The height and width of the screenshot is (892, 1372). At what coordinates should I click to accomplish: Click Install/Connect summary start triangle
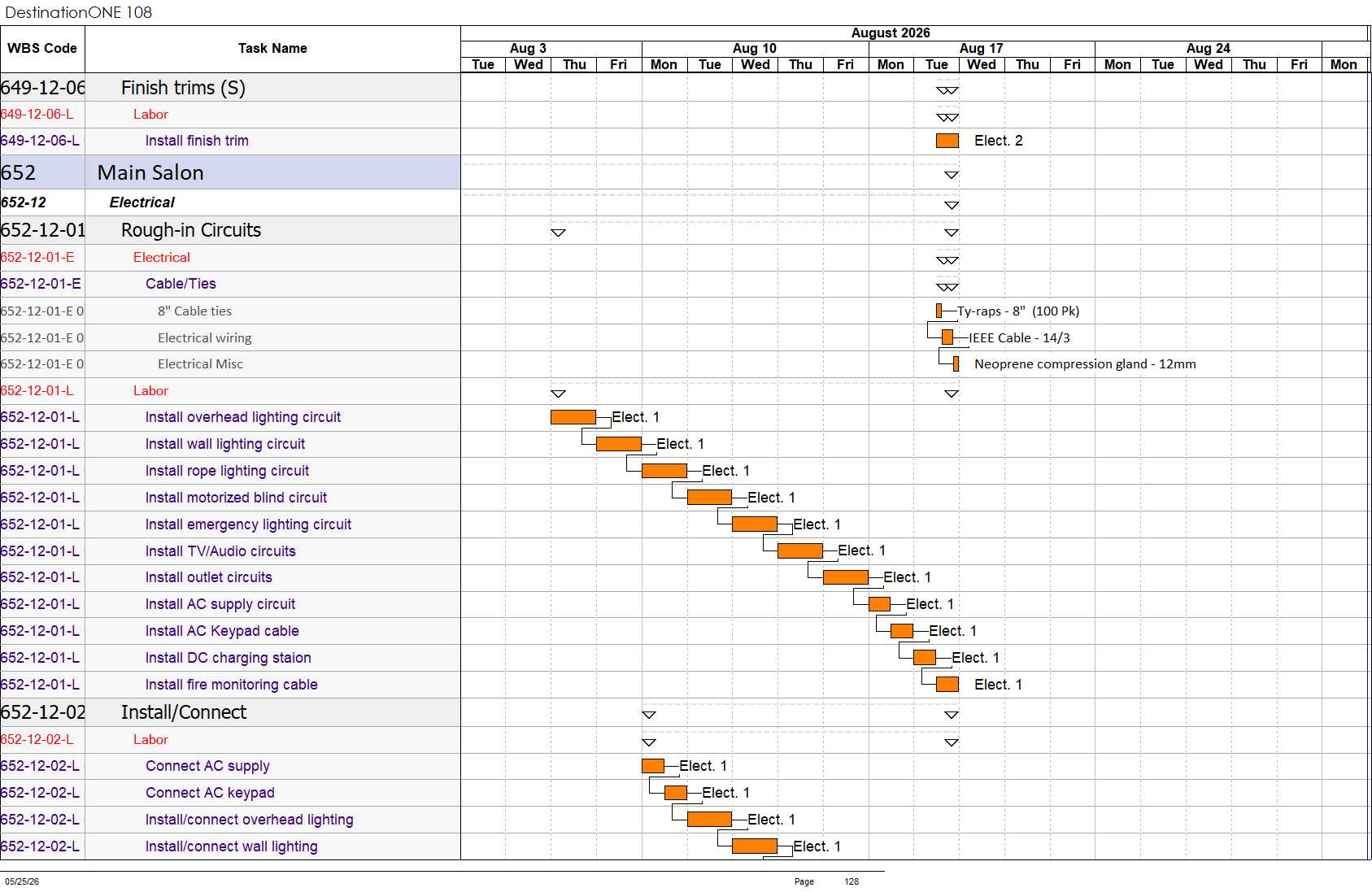tap(649, 715)
